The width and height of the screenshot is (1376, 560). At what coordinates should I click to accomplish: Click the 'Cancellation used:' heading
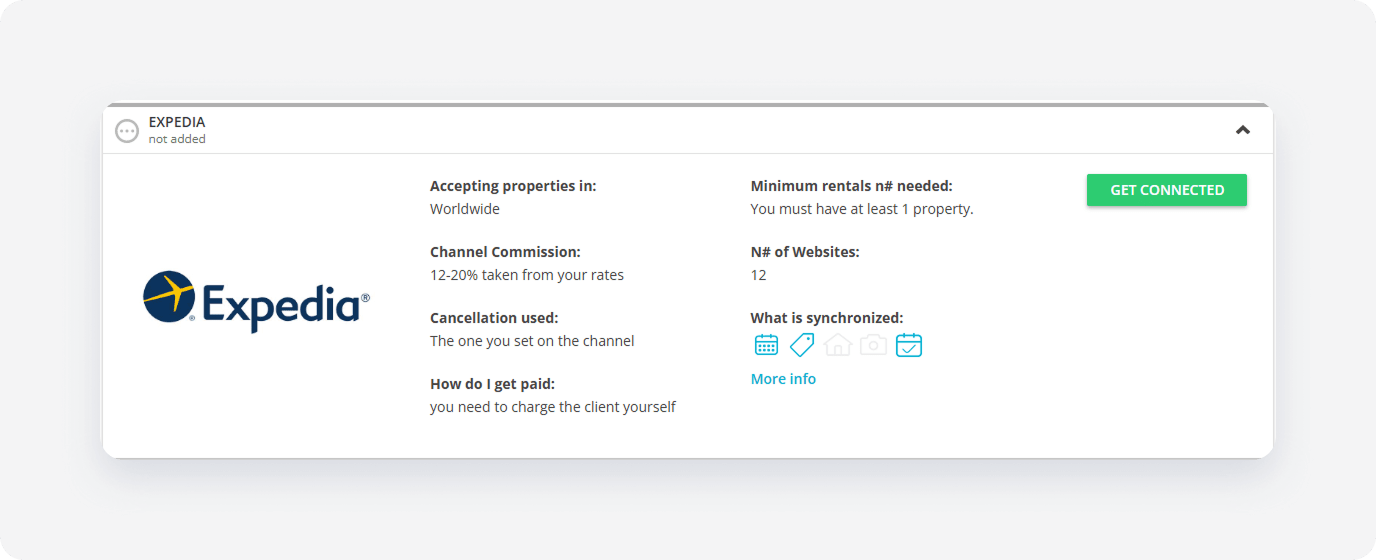(x=494, y=318)
